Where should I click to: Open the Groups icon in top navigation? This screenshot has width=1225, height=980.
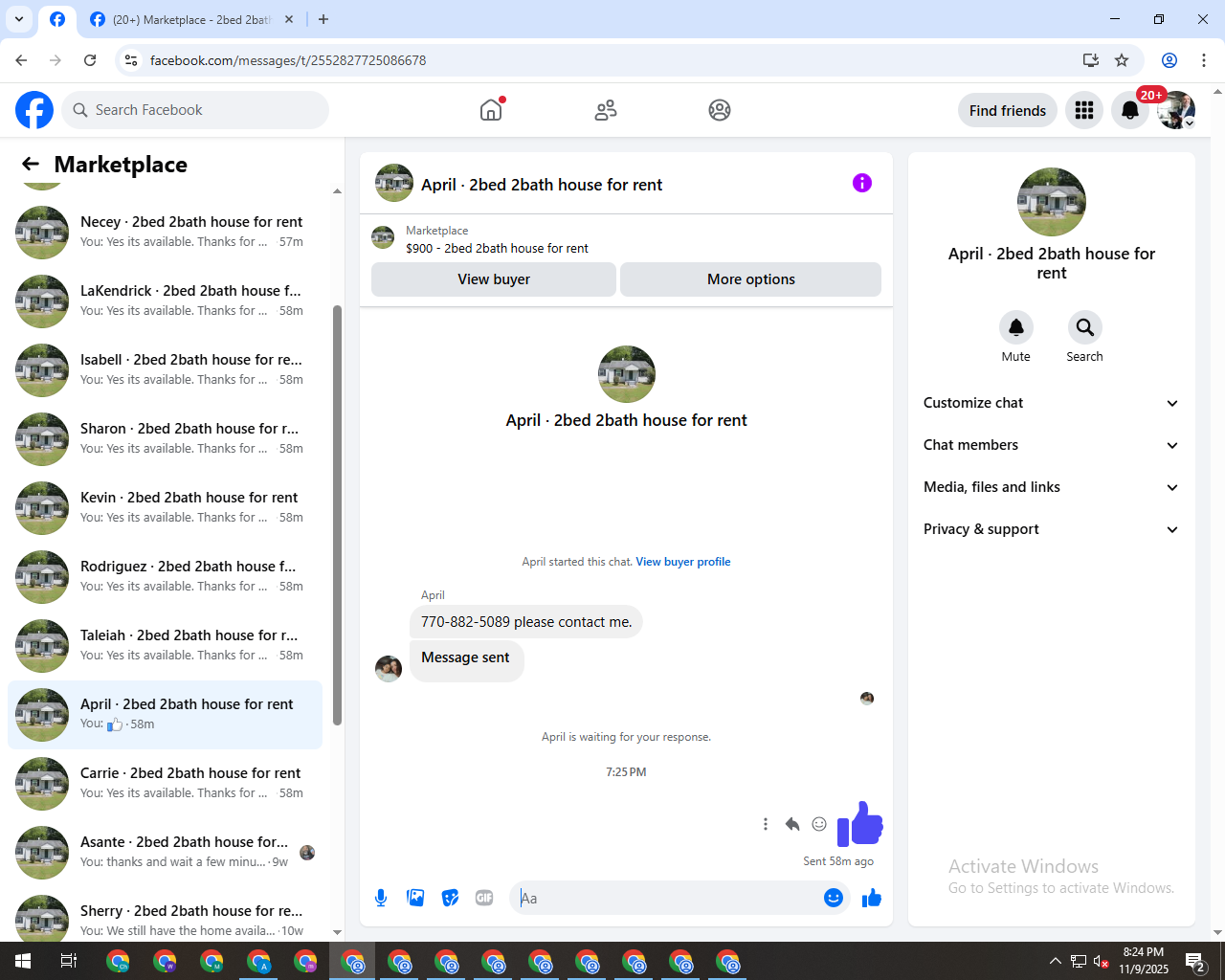(x=720, y=110)
